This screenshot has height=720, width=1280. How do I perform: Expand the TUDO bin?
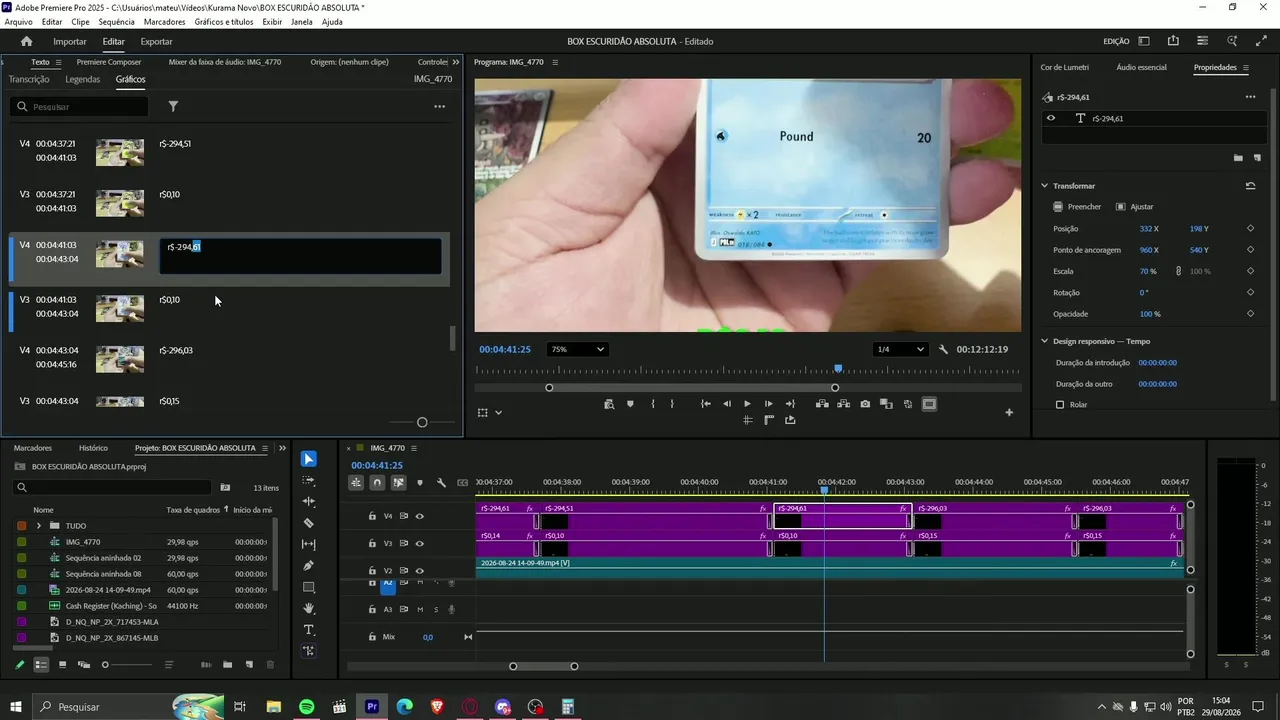(x=39, y=526)
